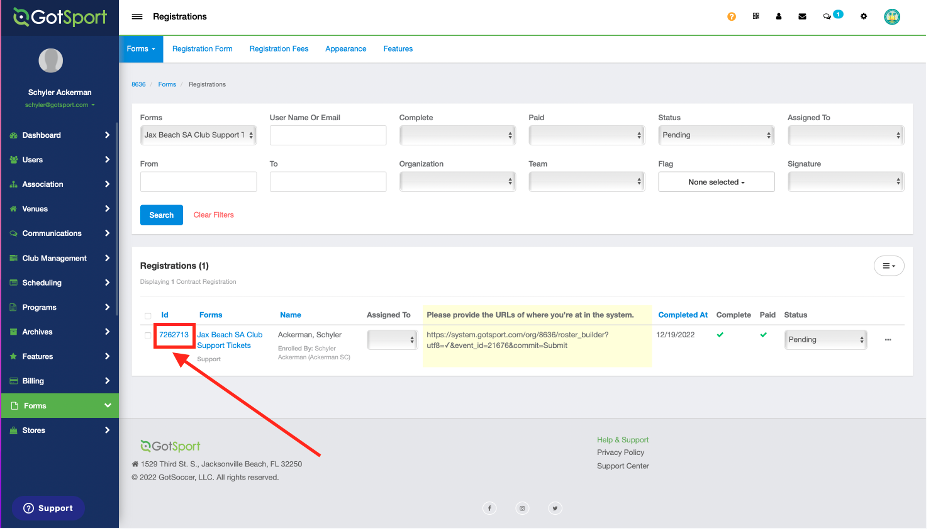Click the Dashboard sidebar icon

coord(14,135)
